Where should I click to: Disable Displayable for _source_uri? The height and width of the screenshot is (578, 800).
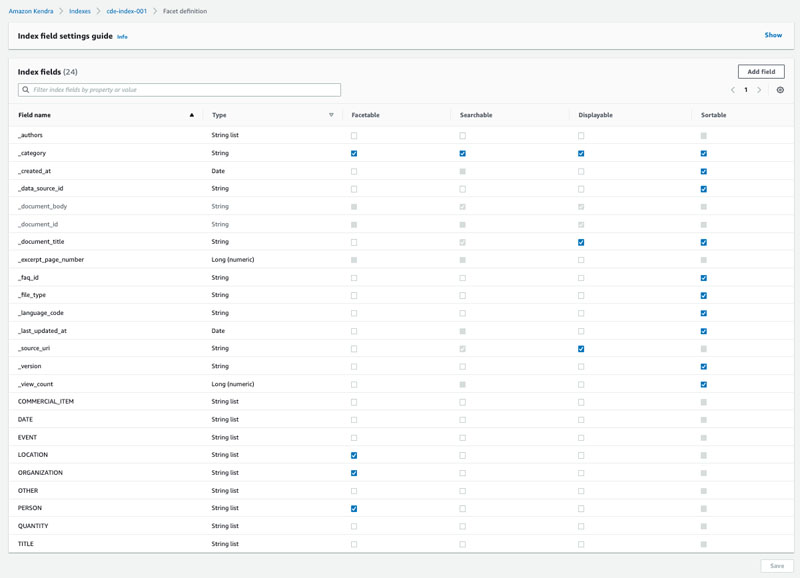pos(581,349)
